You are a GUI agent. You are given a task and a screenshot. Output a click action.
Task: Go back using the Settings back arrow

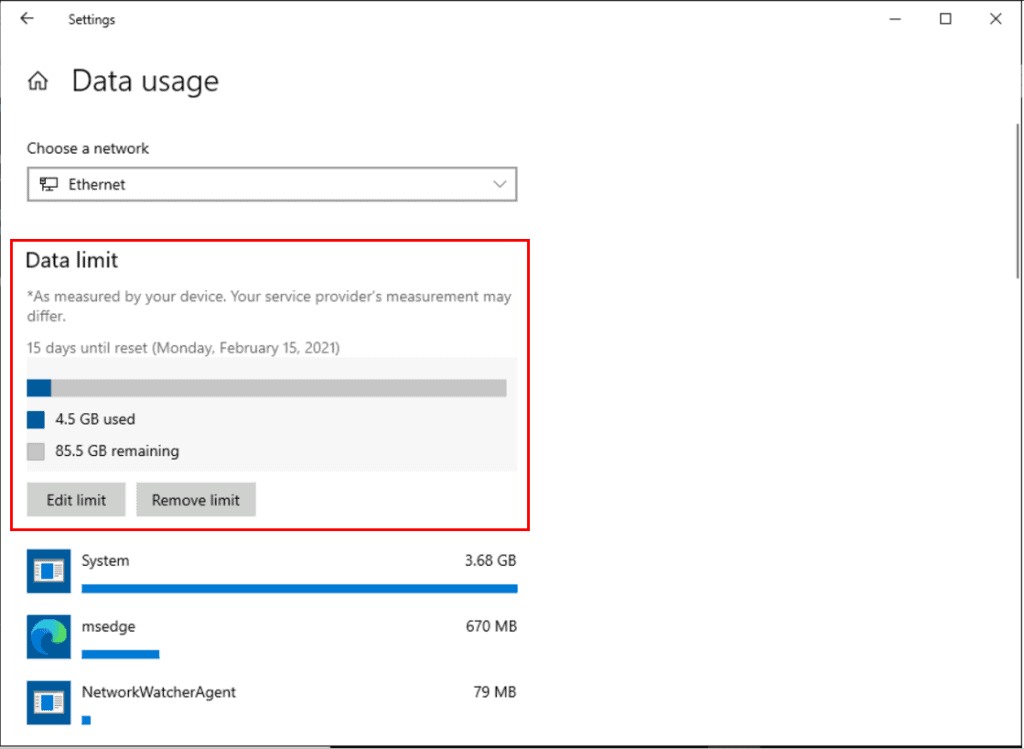tap(27, 19)
